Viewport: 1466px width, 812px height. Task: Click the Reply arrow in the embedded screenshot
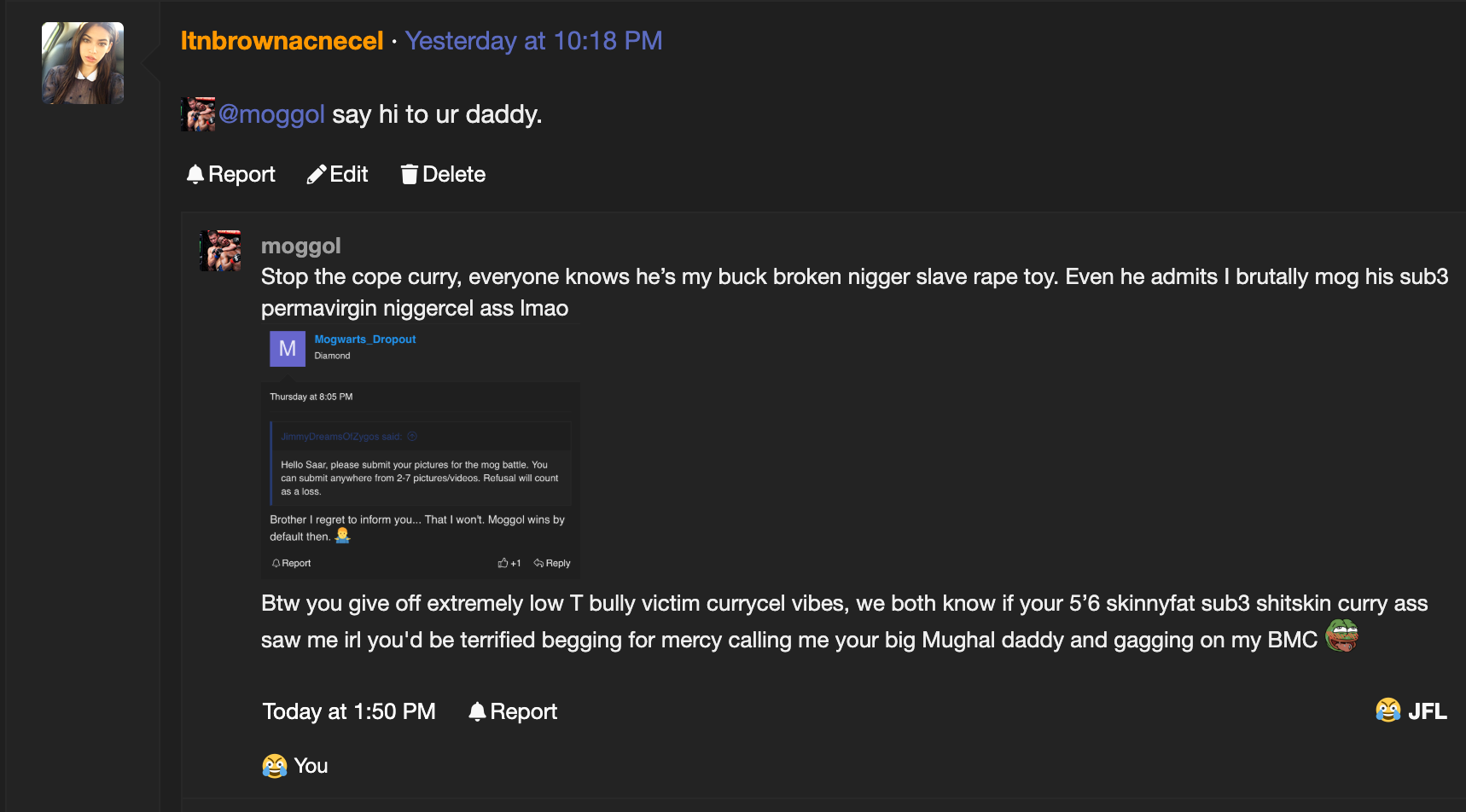pos(552,563)
